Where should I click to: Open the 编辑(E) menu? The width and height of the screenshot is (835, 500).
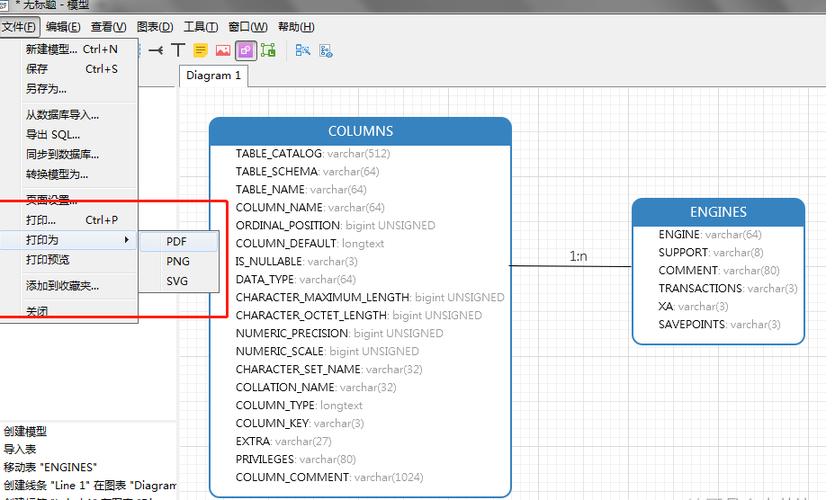coord(64,27)
